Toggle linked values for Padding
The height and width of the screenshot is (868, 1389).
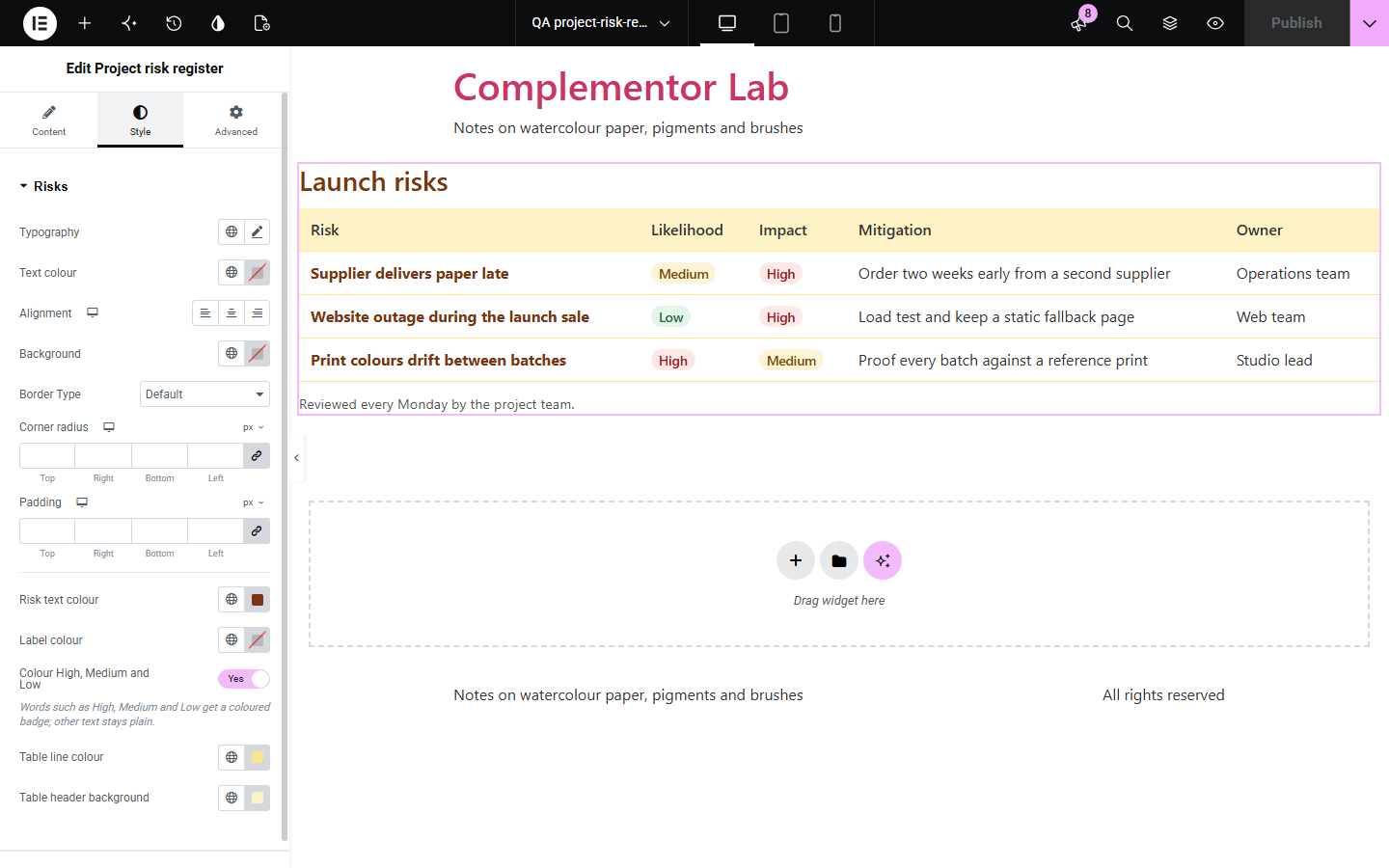257,530
